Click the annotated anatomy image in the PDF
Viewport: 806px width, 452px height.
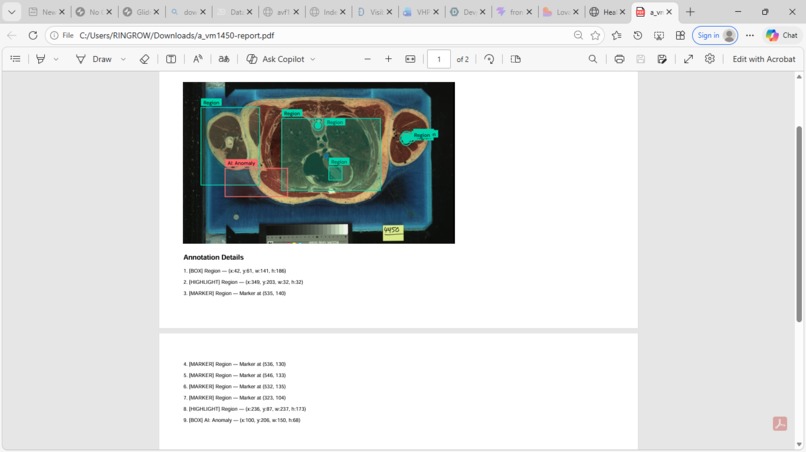point(319,162)
